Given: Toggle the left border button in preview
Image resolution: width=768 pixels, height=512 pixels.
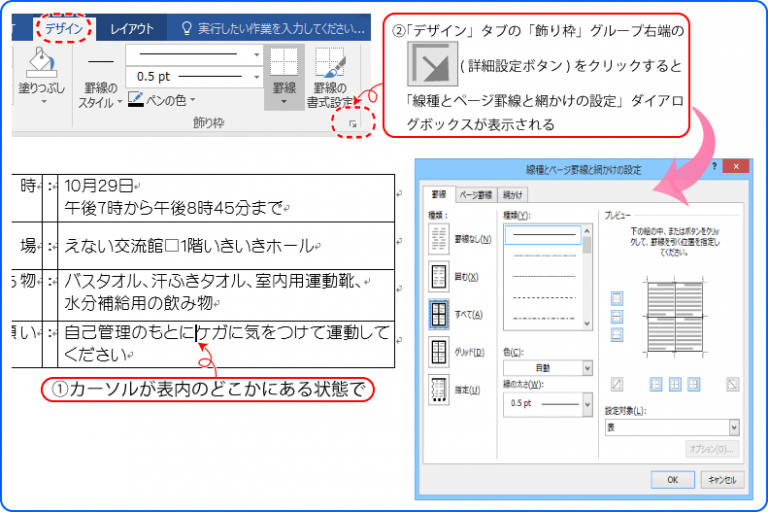Looking at the screenshot, I should 656,385.
